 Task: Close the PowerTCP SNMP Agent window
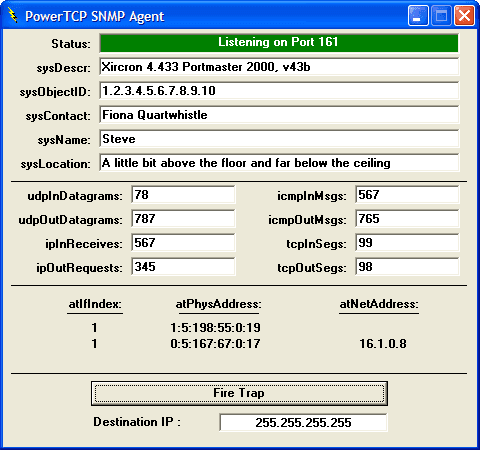[x=464, y=16]
